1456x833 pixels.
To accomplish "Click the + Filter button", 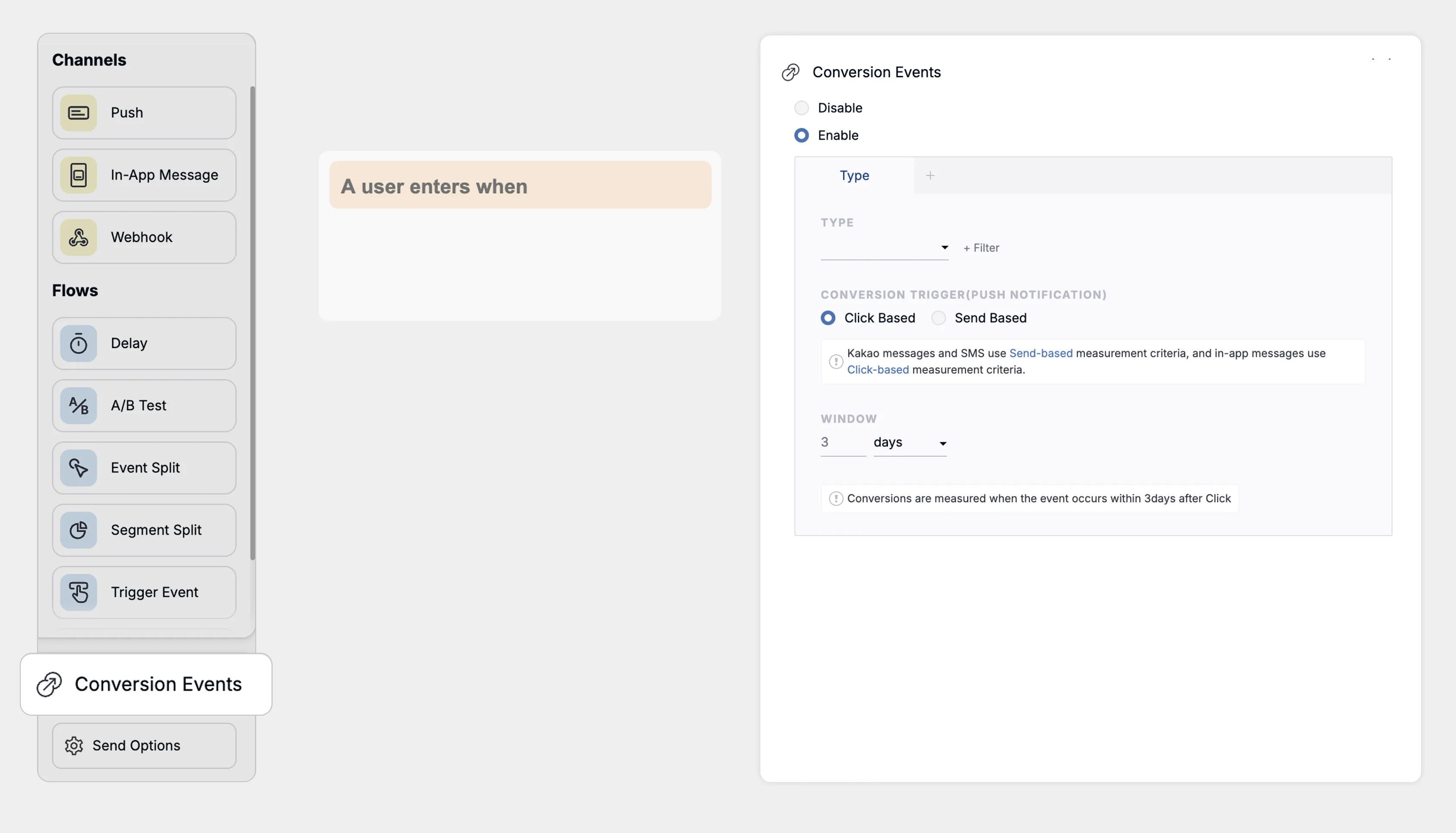I will [981, 248].
